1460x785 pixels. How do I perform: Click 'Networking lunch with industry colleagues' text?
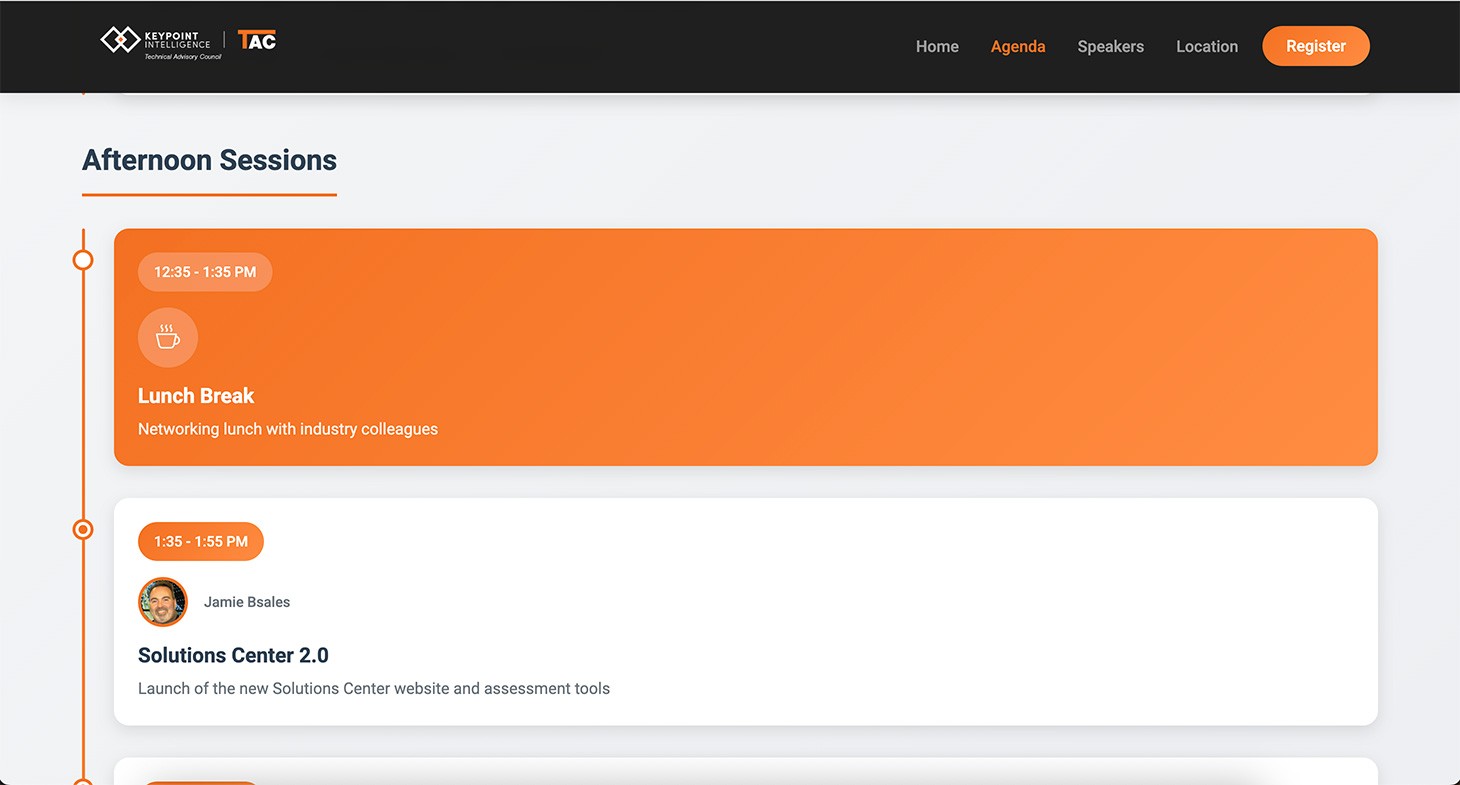click(x=288, y=429)
